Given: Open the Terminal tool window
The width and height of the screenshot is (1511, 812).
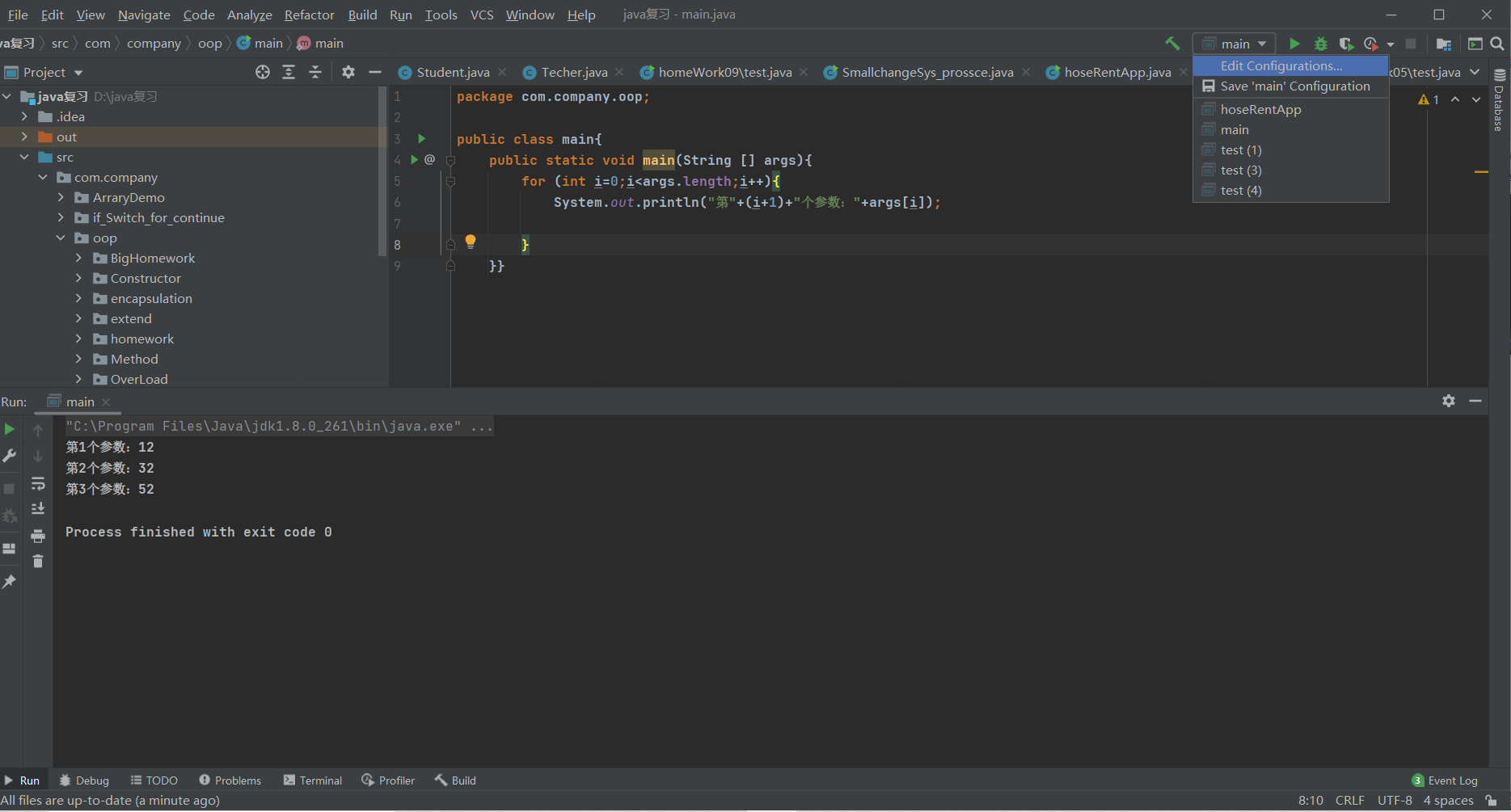Looking at the screenshot, I should [x=313, y=780].
